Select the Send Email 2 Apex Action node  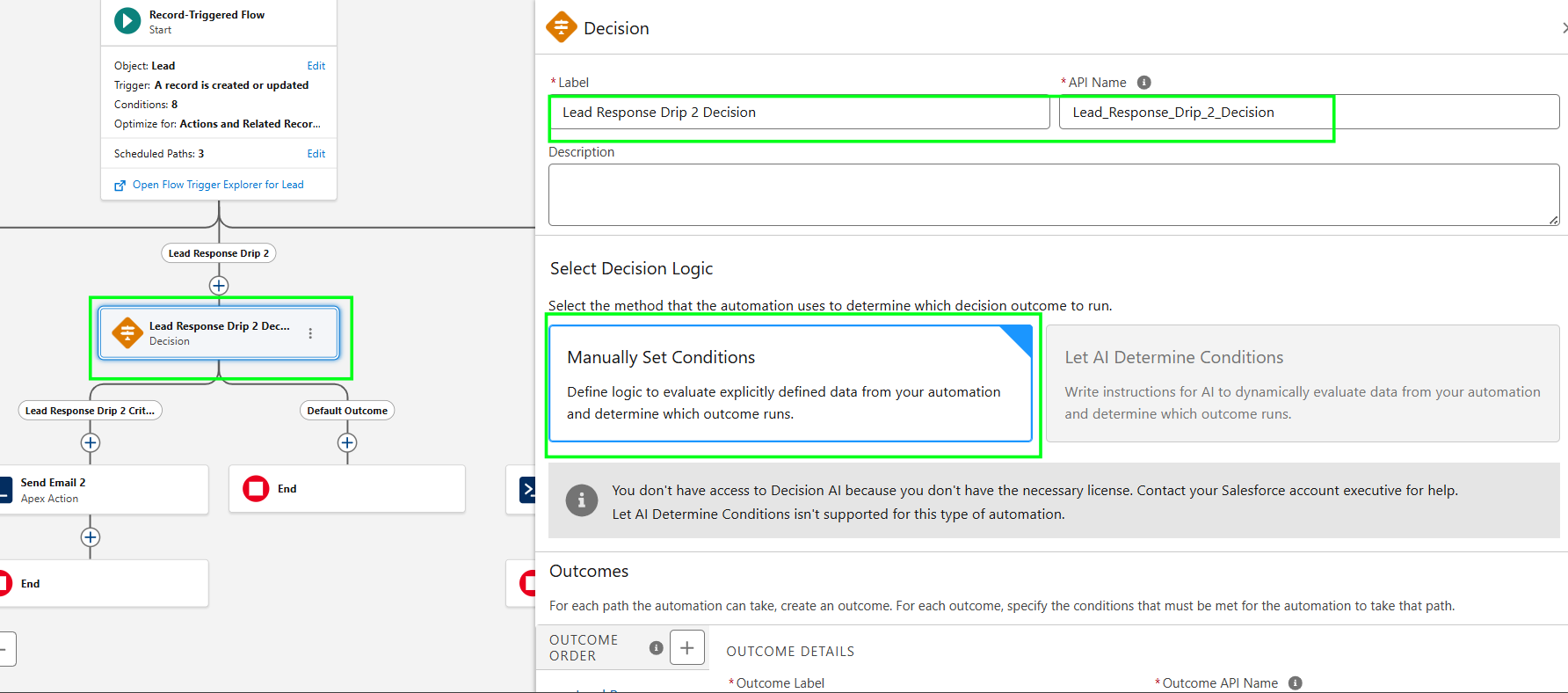104,490
